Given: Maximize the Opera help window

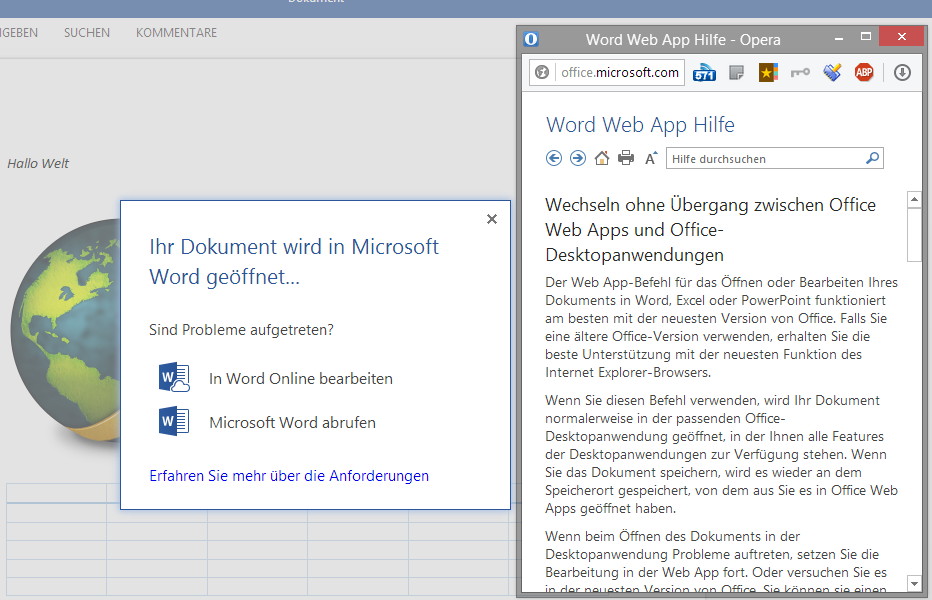Looking at the screenshot, I should click(x=865, y=37).
